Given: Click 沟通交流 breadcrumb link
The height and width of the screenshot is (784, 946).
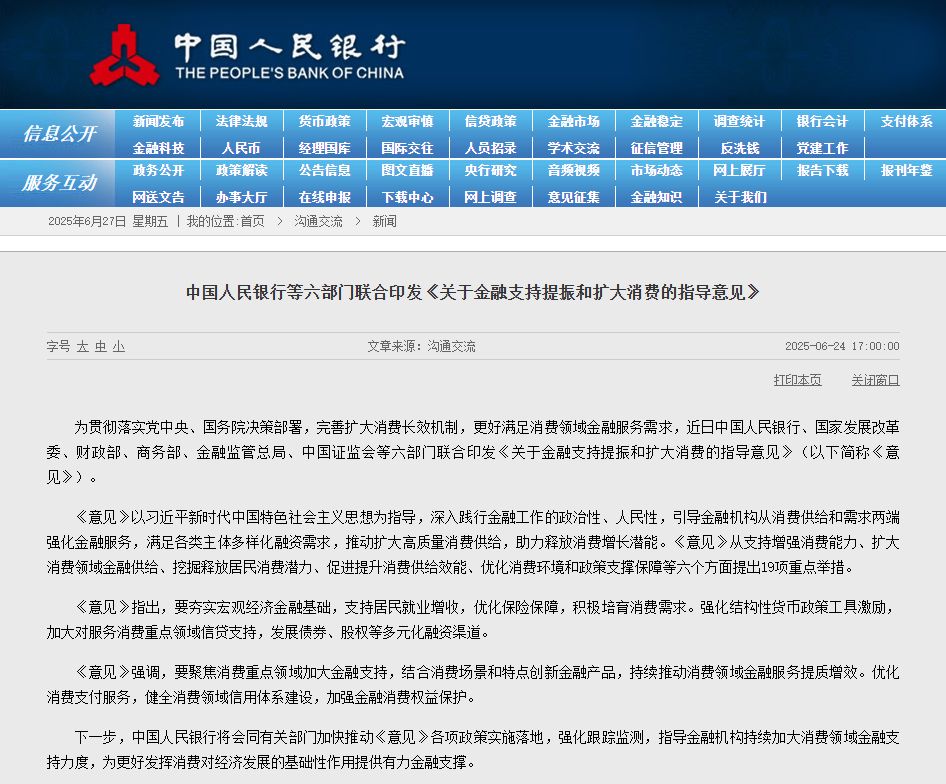Looking at the screenshot, I should click(318, 221).
